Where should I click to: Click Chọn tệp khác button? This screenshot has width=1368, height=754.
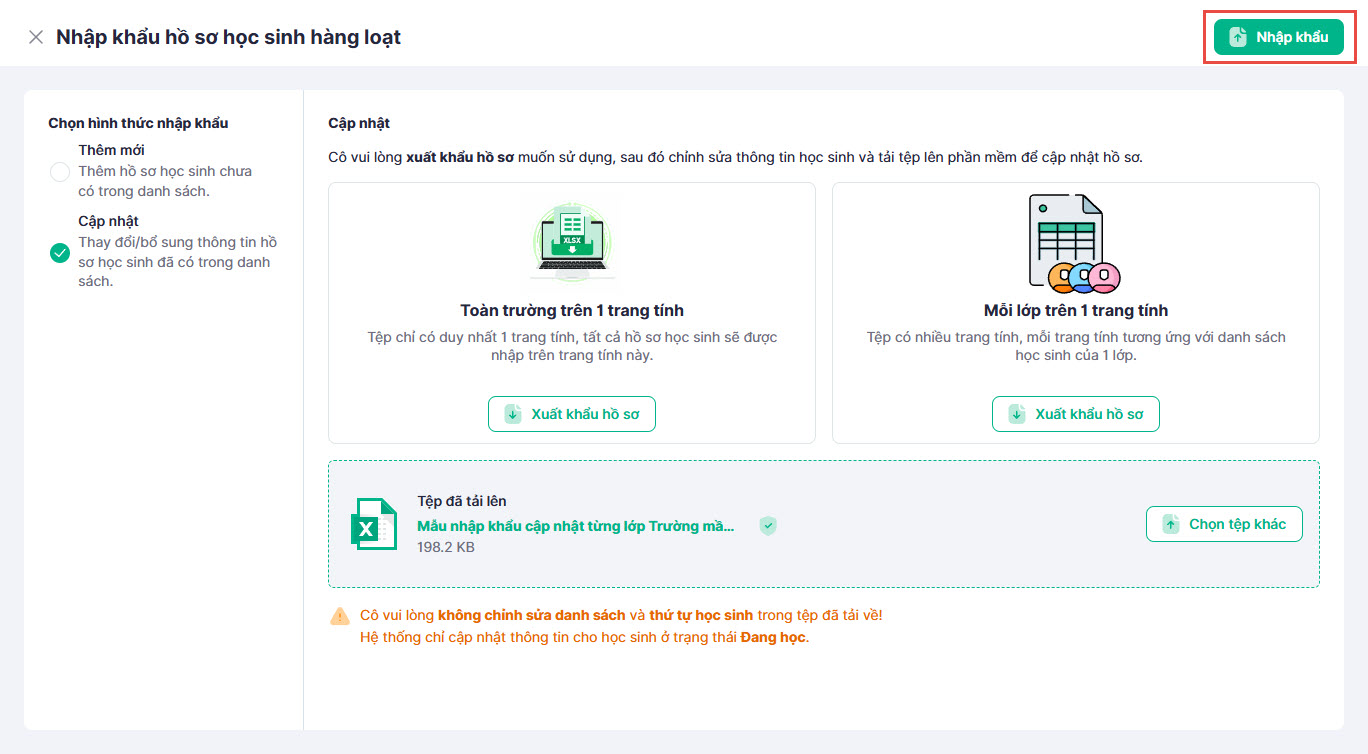[x=1224, y=524]
